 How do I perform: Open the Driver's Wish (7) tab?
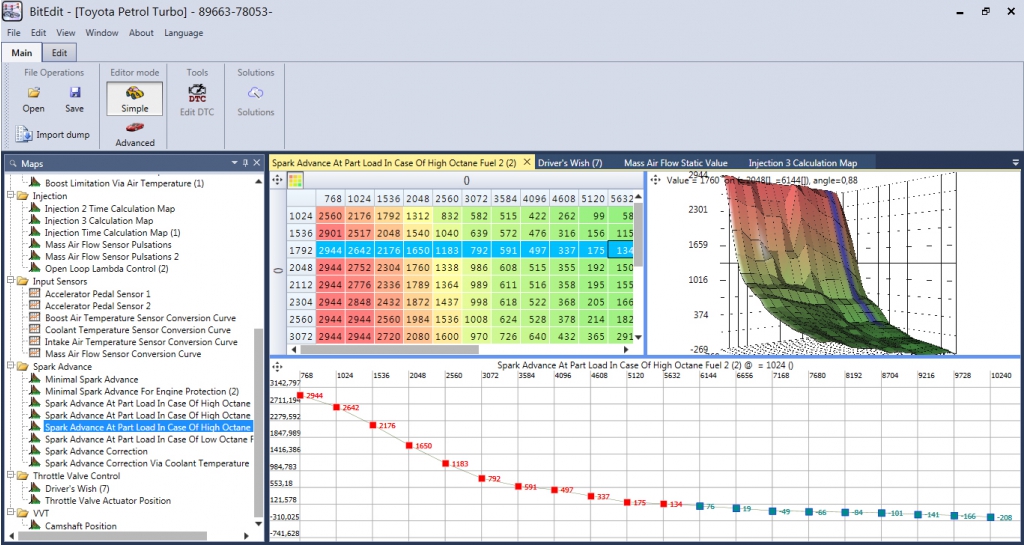[569, 163]
